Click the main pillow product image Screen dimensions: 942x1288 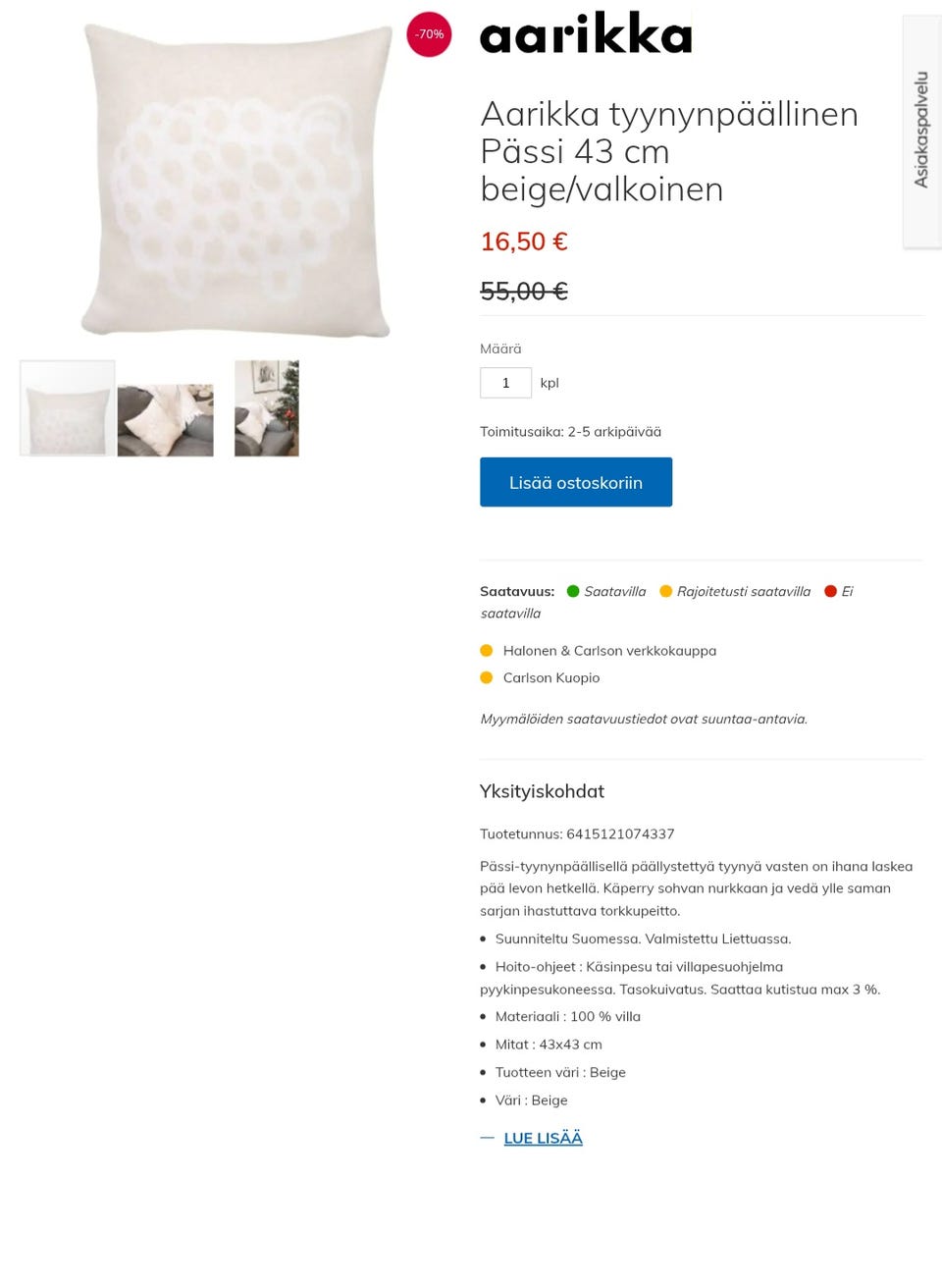pyautogui.click(x=235, y=180)
